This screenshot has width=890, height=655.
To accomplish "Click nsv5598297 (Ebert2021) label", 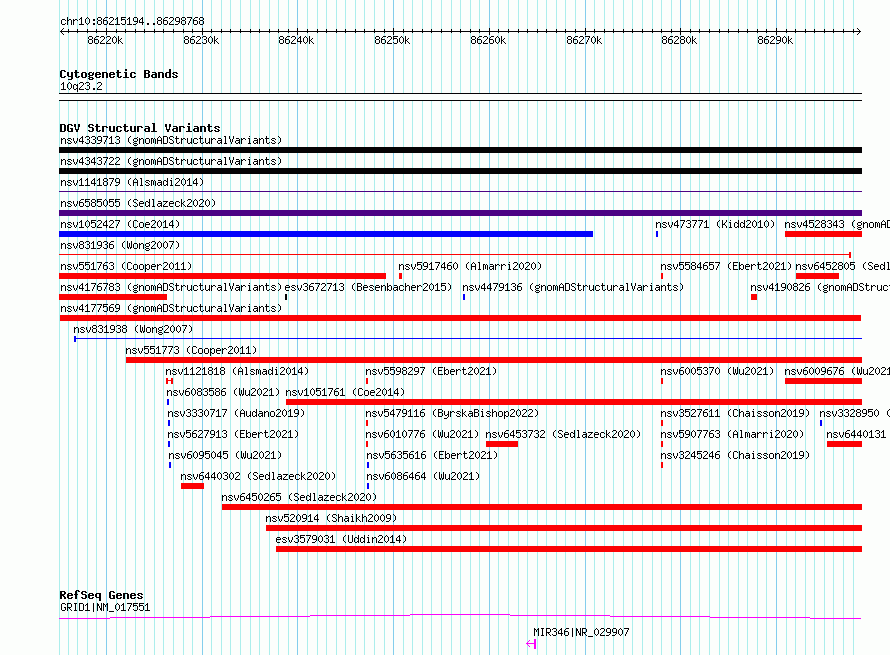I will pos(431,371).
